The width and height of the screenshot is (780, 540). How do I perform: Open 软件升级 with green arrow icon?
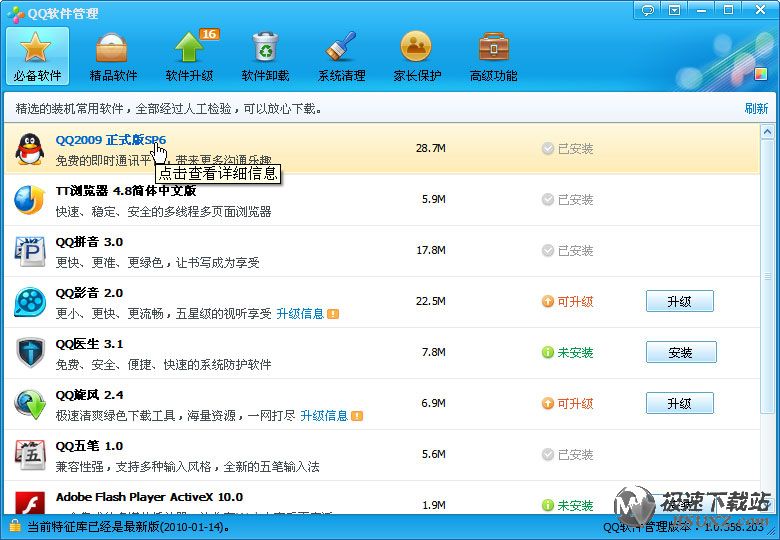(x=189, y=56)
